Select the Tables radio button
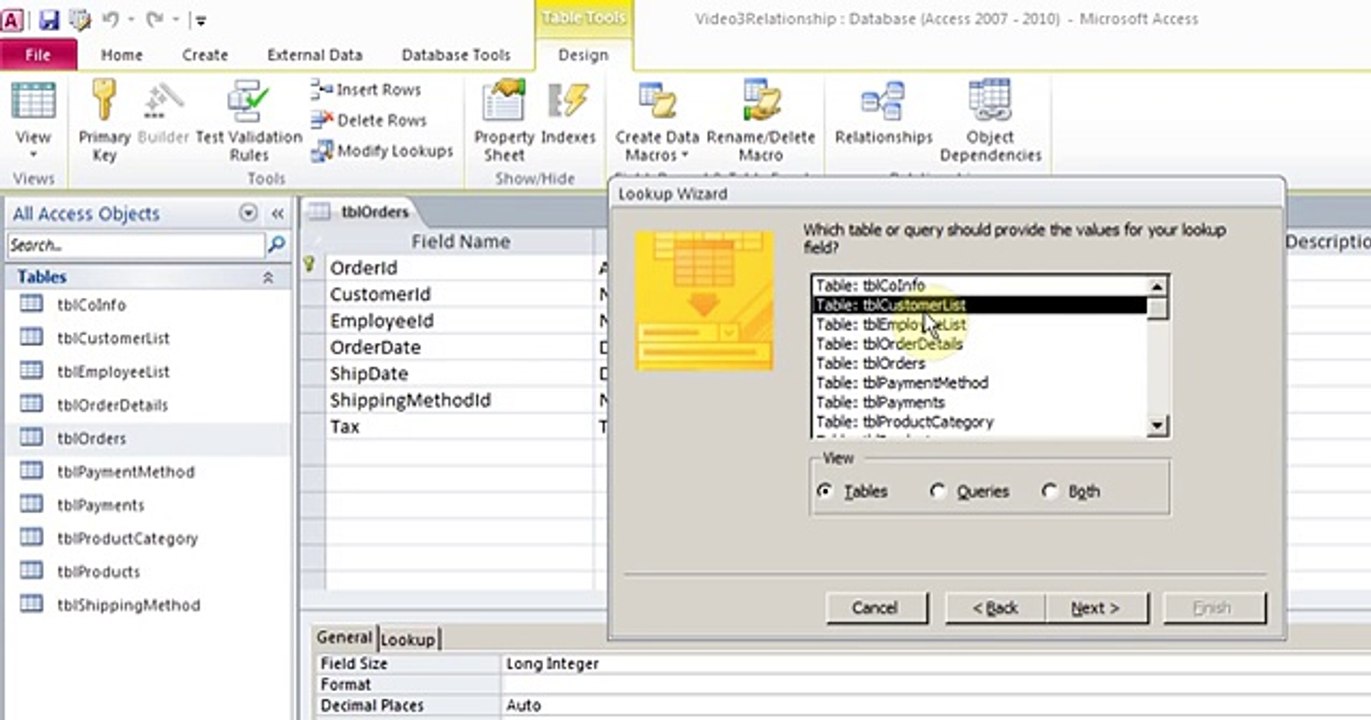Screen dimensions: 1371x720 [x=825, y=491]
